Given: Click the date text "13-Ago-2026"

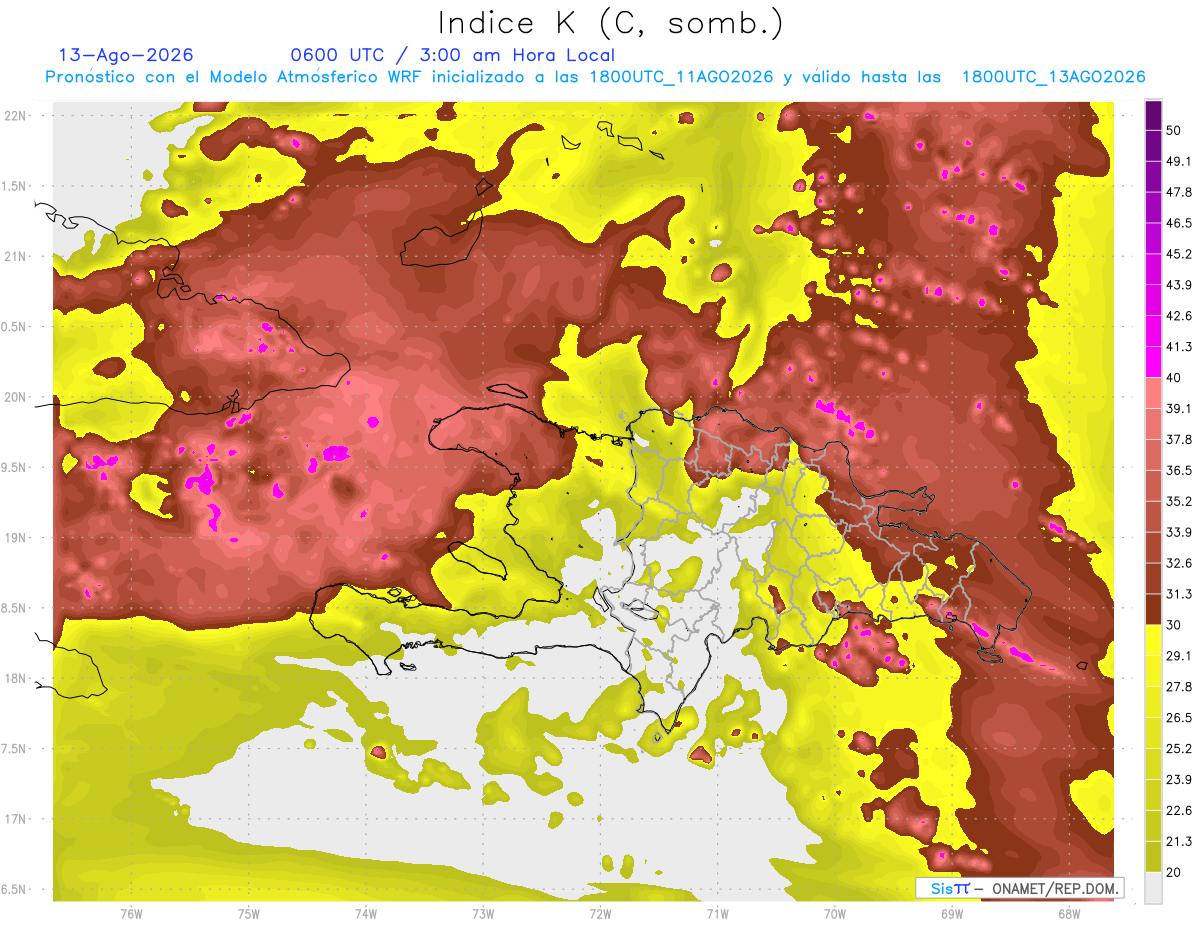Looking at the screenshot, I should pos(126,56).
